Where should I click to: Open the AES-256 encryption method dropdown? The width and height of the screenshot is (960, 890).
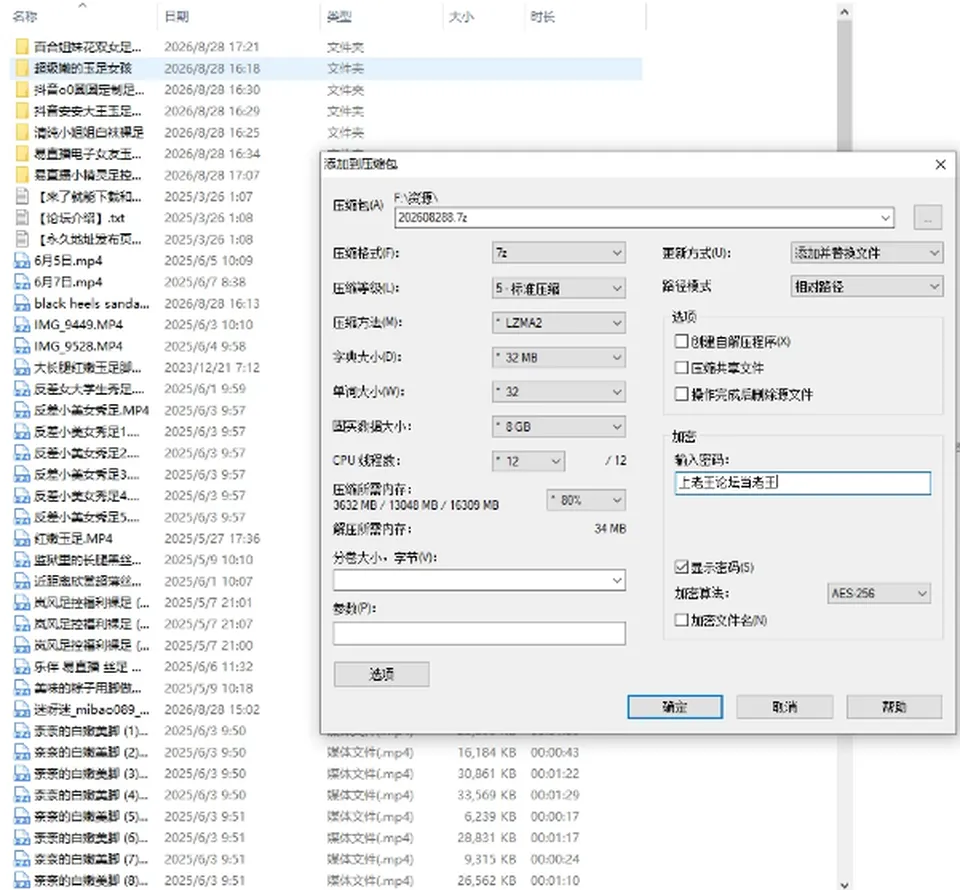(879, 593)
